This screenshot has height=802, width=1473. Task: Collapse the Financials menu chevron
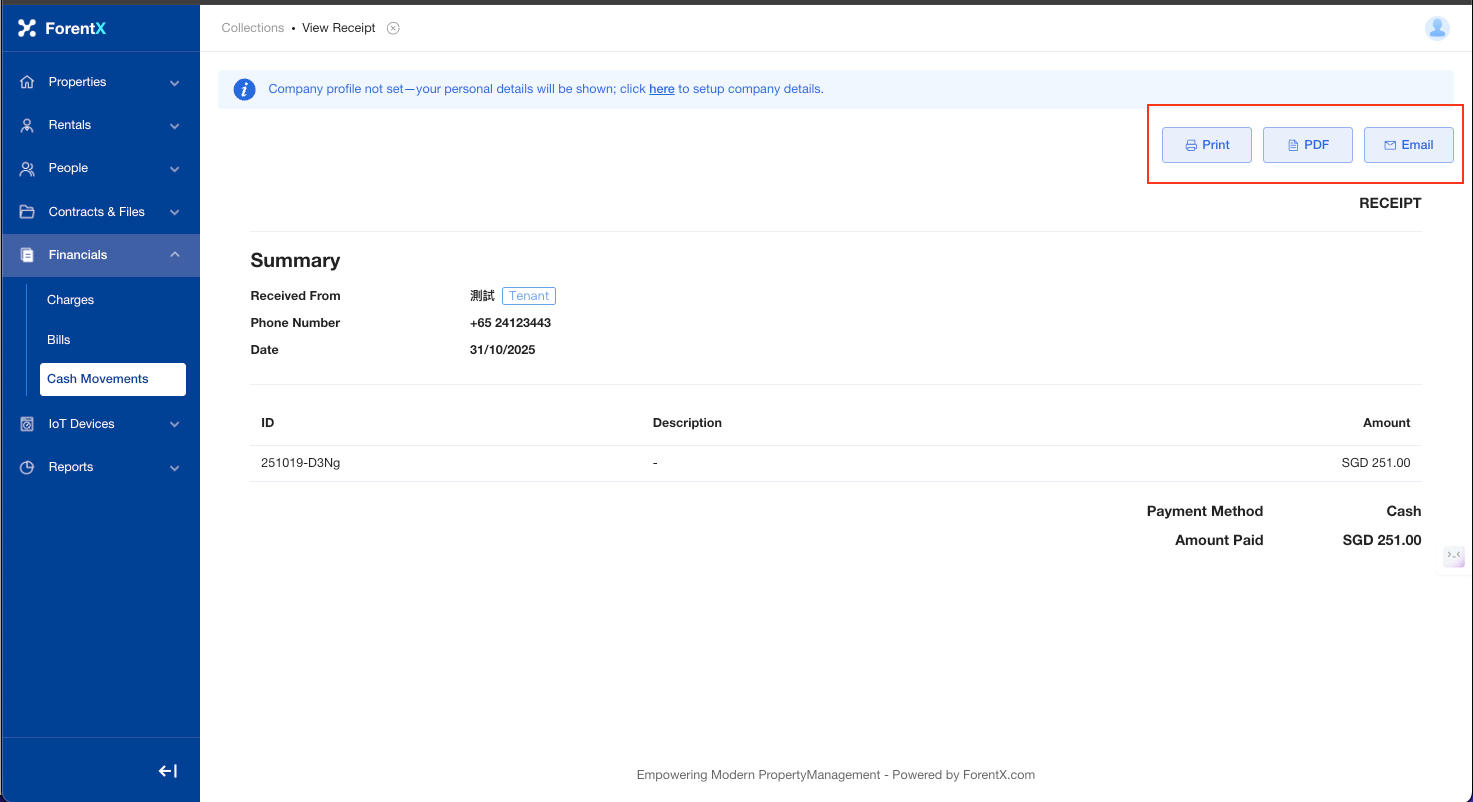[x=175, y=255]
